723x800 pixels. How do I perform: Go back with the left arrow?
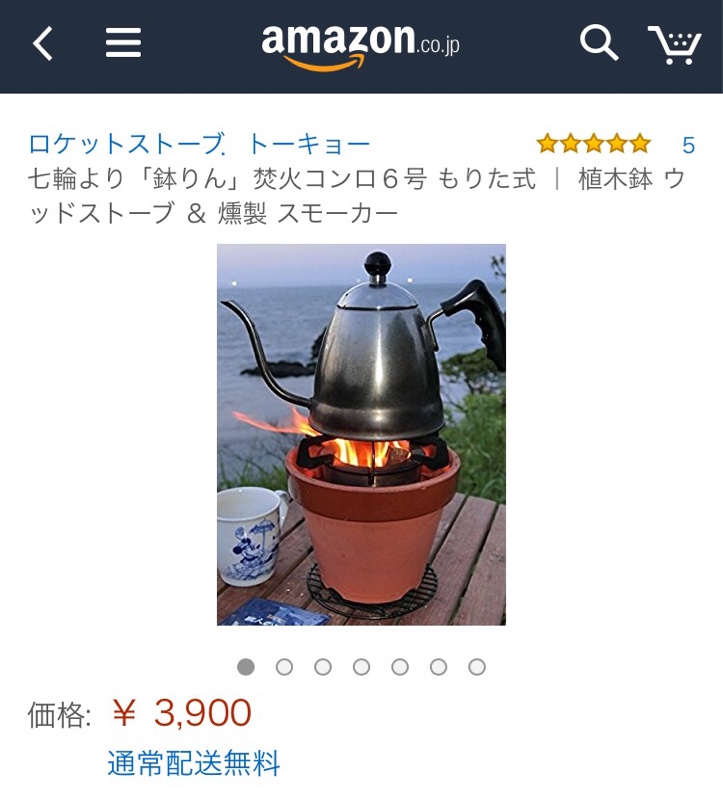[x=43, y=44]
